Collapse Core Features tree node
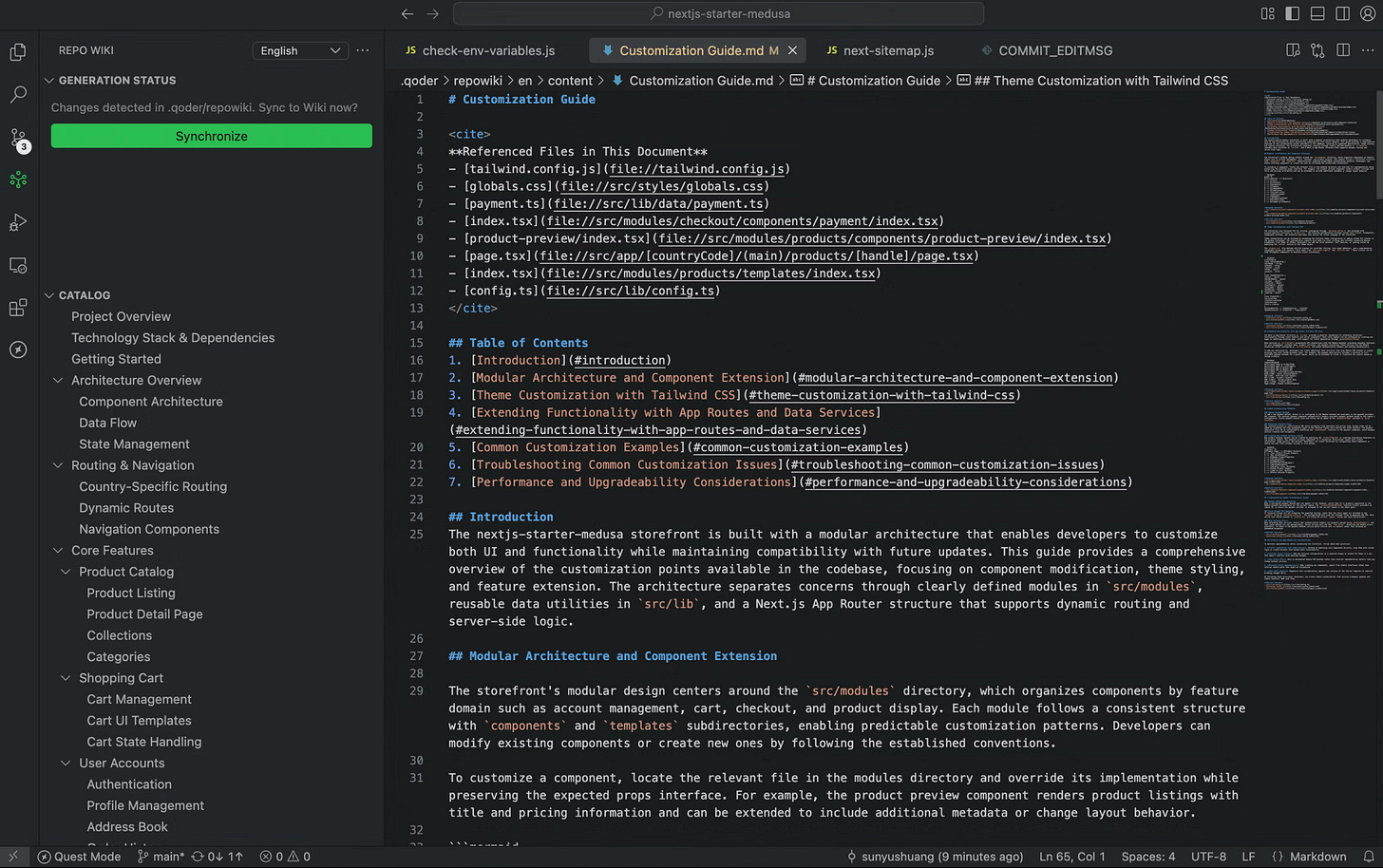This screenshot has width=1383, height=868. pos(58,550)
